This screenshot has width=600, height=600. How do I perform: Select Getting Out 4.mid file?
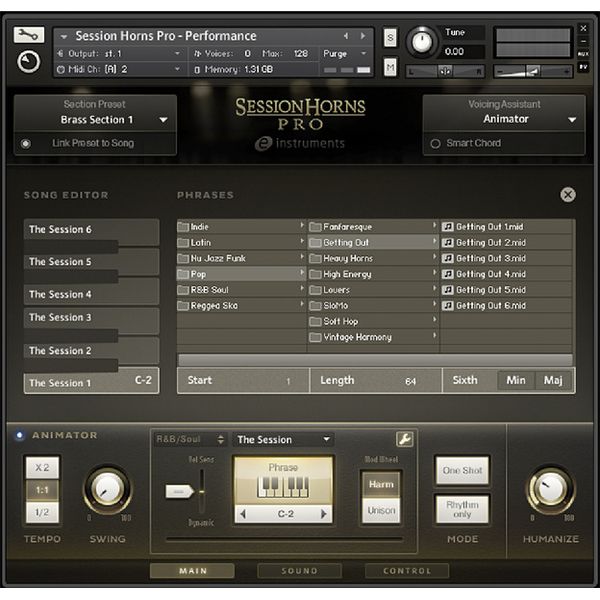click(507, 274)
